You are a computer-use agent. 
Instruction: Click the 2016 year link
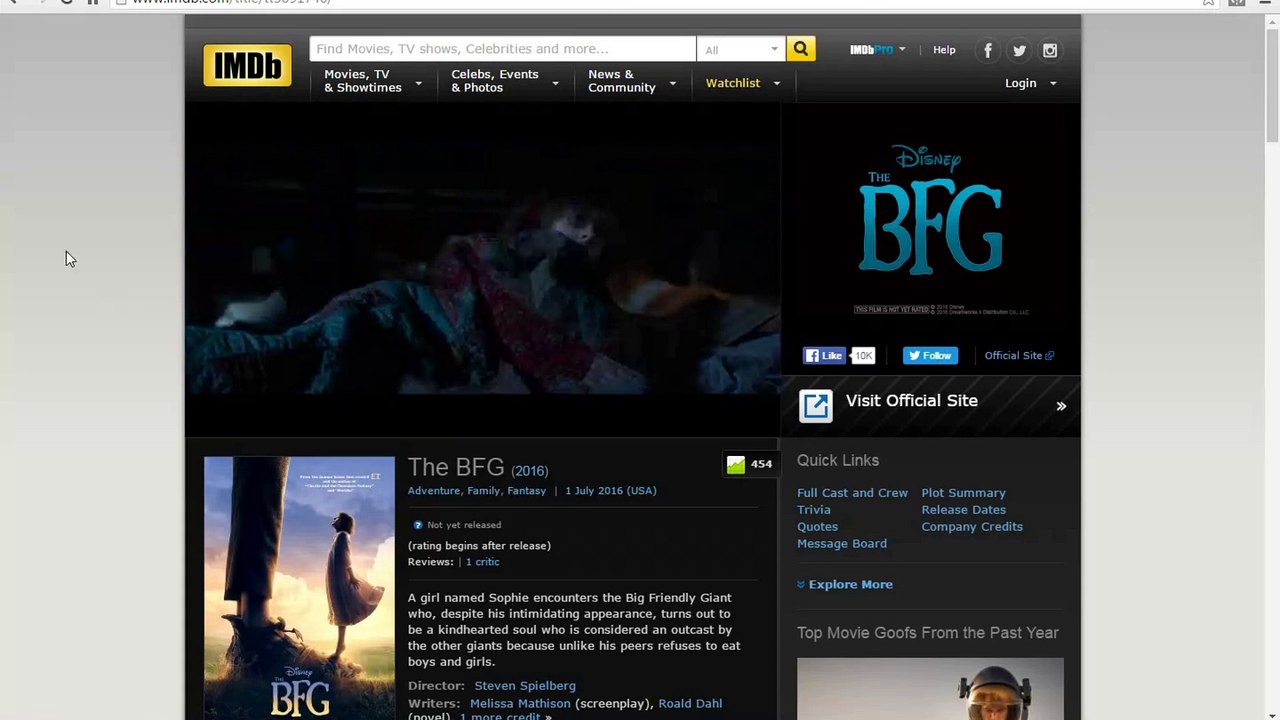pos(530,471)
